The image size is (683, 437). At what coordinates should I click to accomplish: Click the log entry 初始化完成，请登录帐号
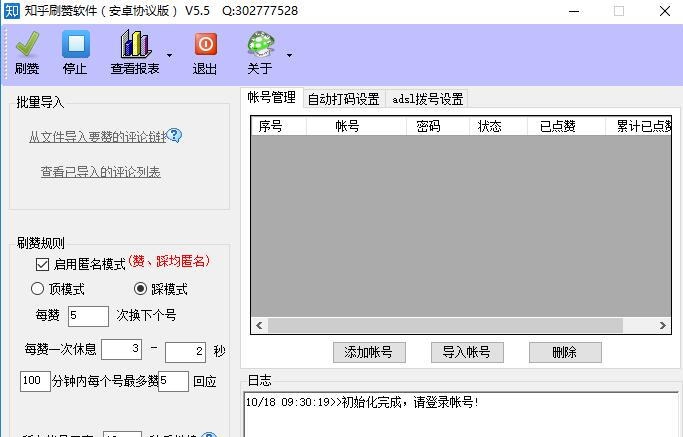click(x=362, y=402)
